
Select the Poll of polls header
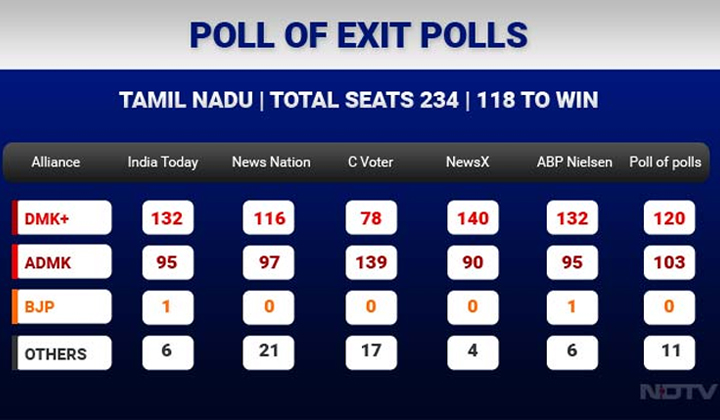pos(665,162)
